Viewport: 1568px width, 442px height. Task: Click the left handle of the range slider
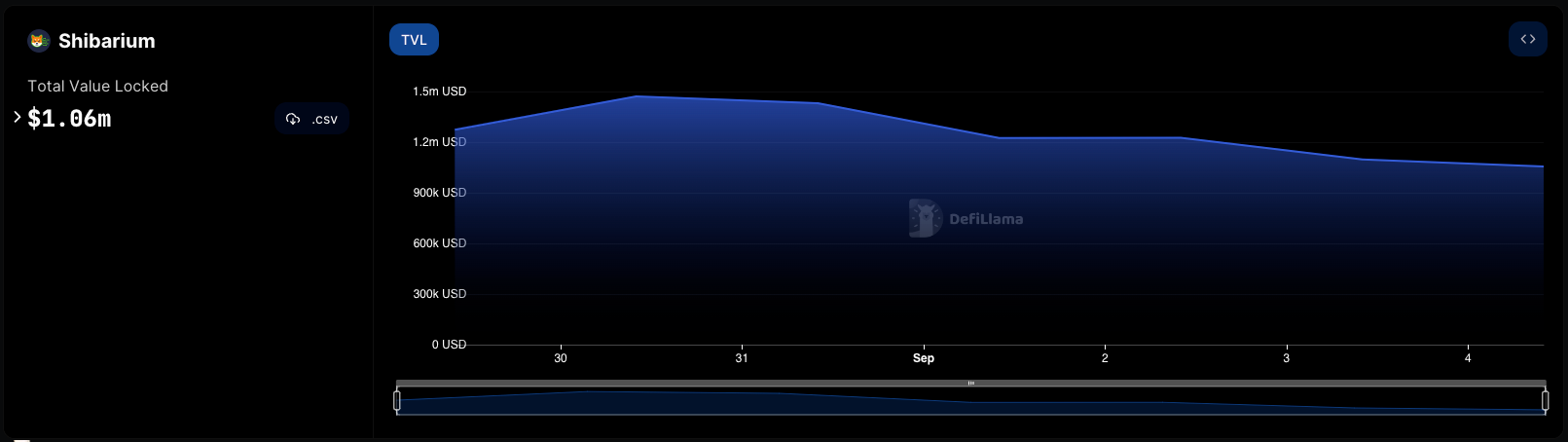(397, 400)
